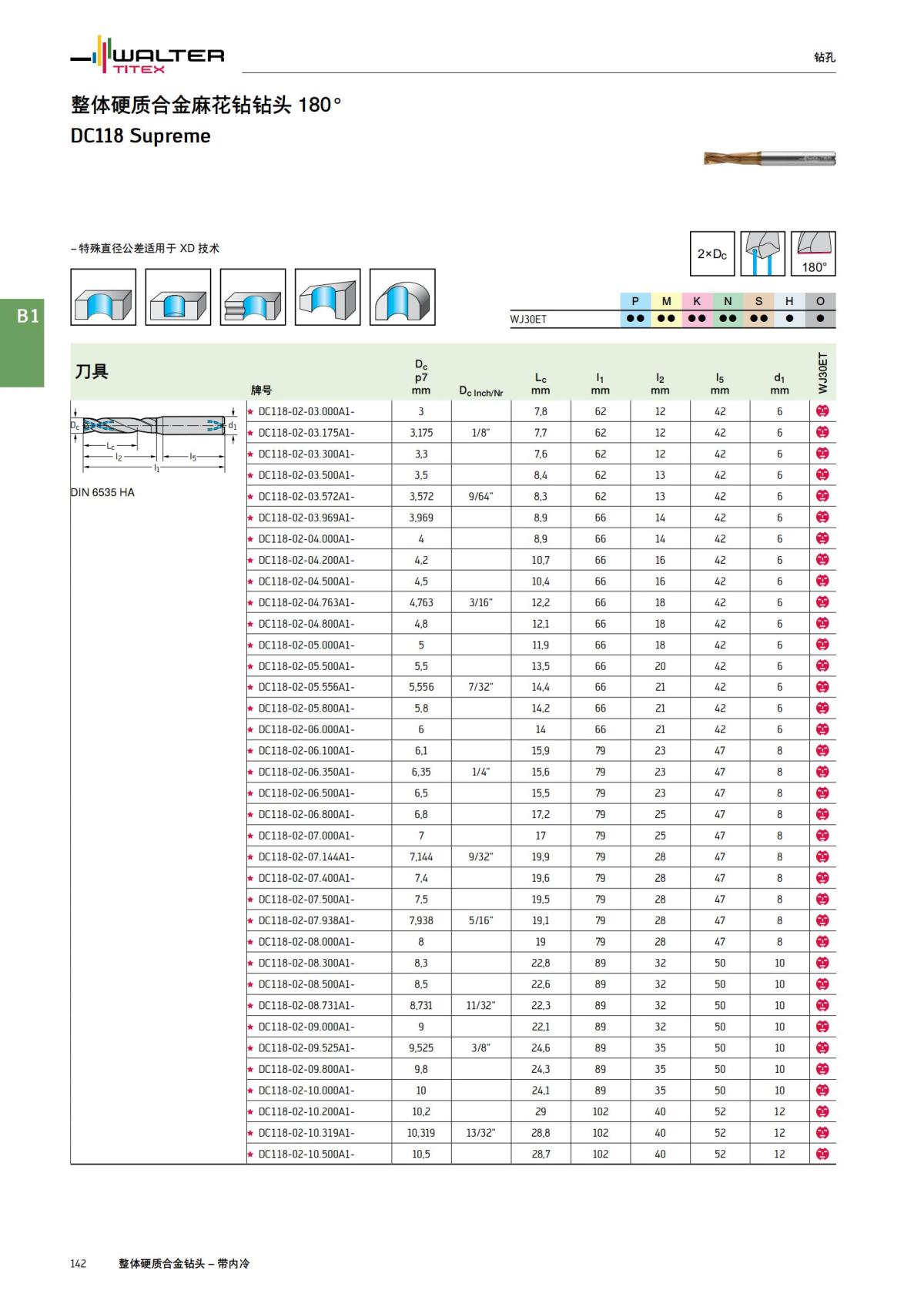Click the red star beside DC118-02-05.556A1-
Viewport: 924px width, 1307px height.
(x=250, y=687)
